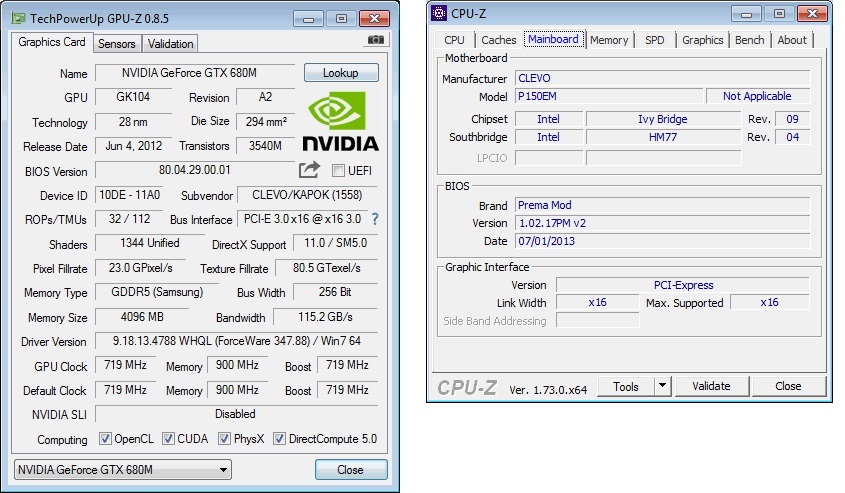Click the Close button in CPU-Z
This screenshot has width=845, height=493.
(788, 386)
